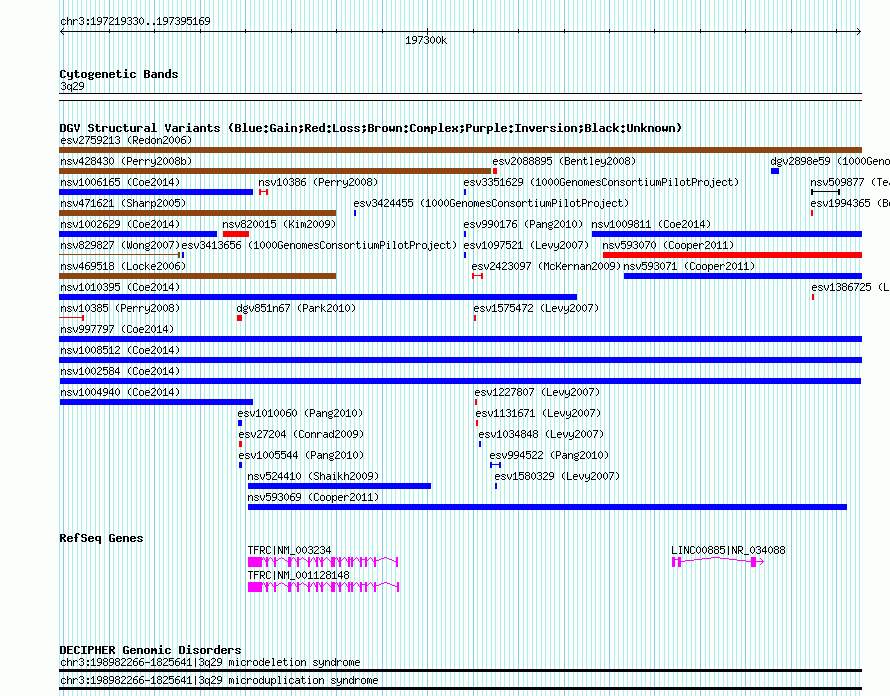
Task: Click the blue nsv593069 gain bar
Action: (x=547, y=507)
